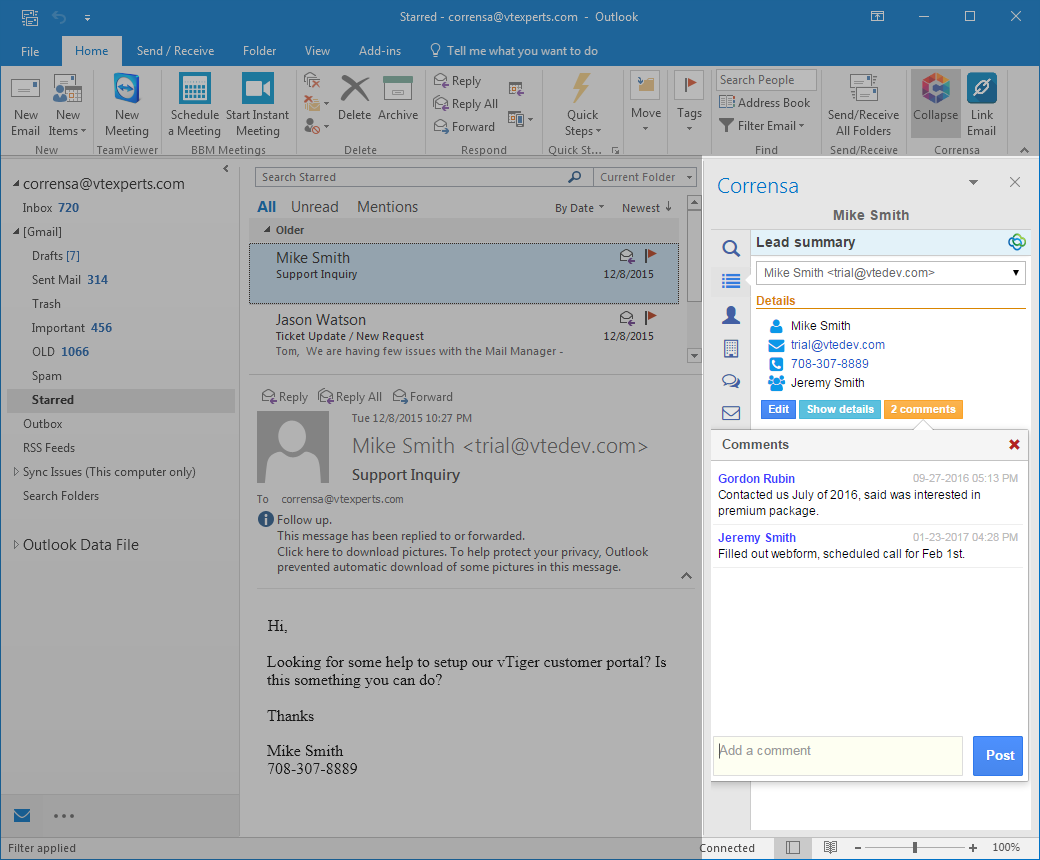This screenshot has width=1040, height=860.
Task: Click the reply-with-Meeting icon in Respond group
Action: point(516,88)
